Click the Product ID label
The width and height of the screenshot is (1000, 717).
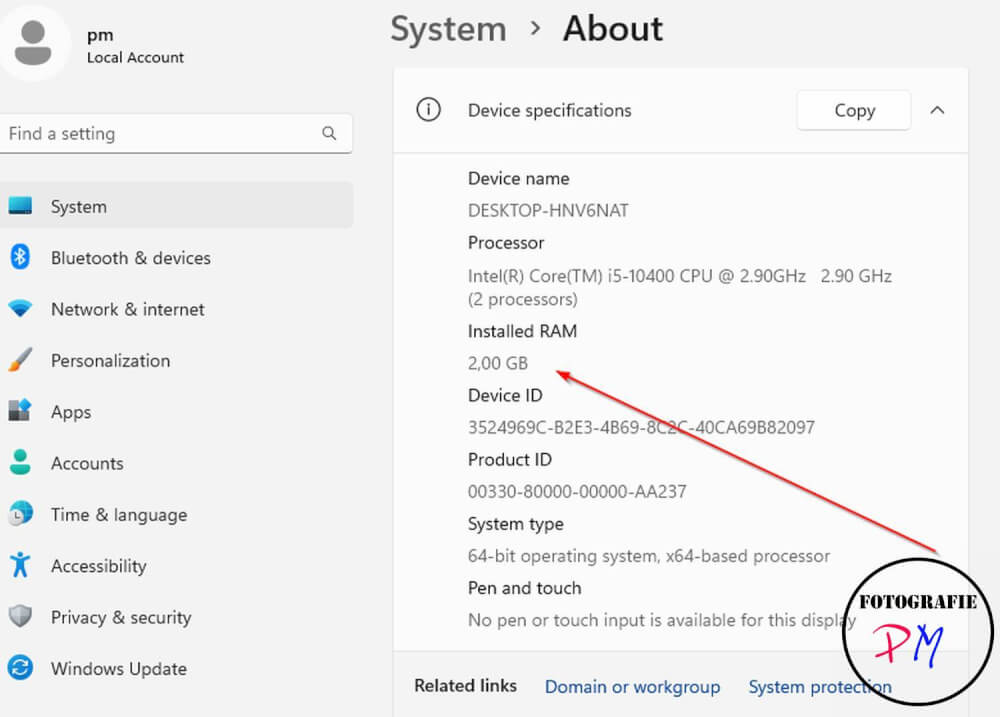[x=510, y=459]
